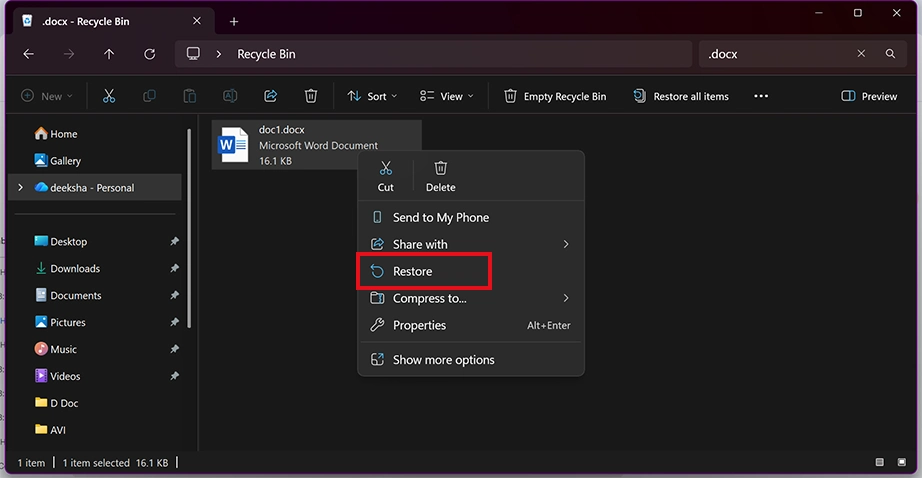Unpin Pictures using its pin icon
The height and width of the screenshot is (478, 922).
[x=175, y=322]
